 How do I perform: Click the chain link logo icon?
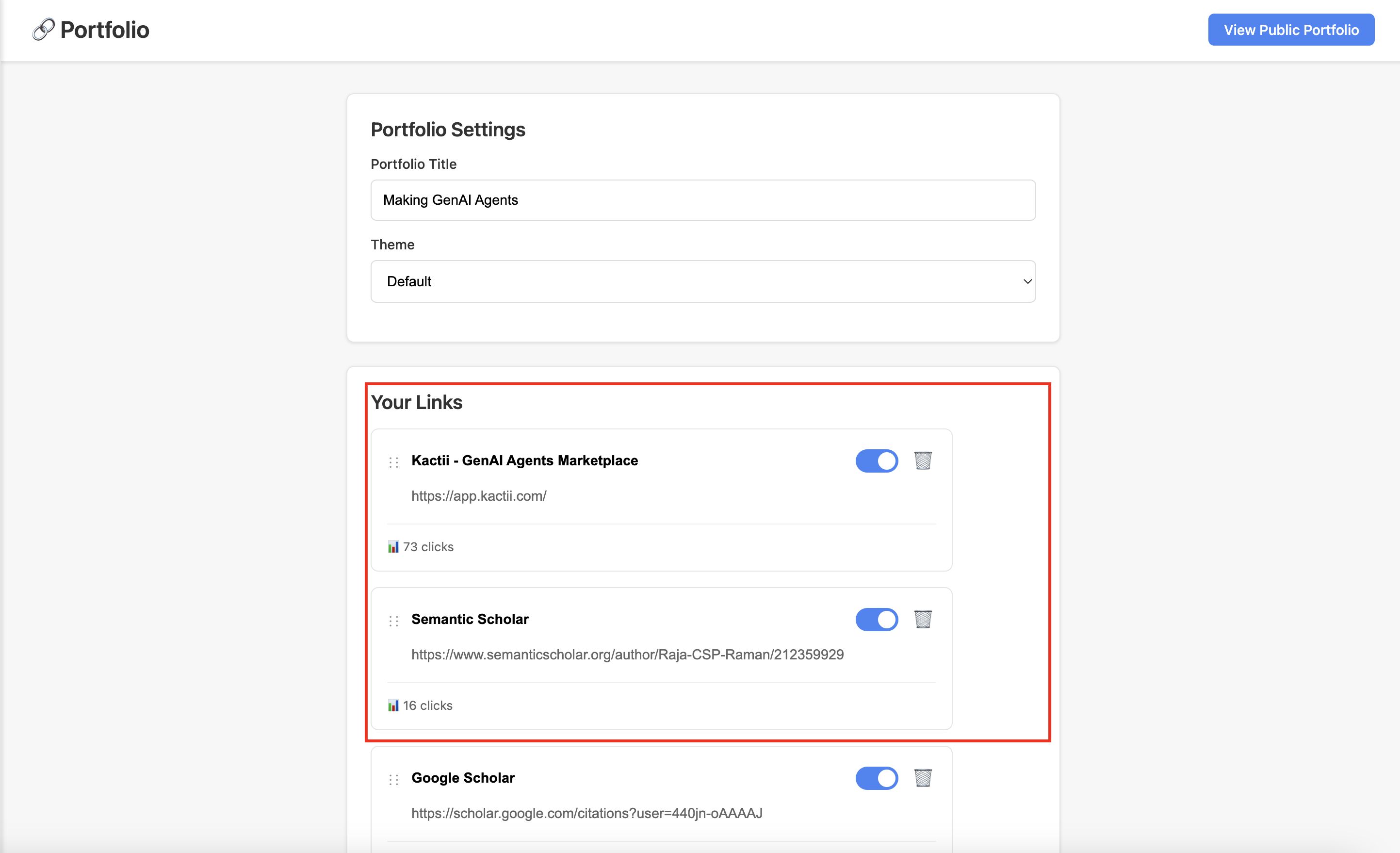[43, 30]
